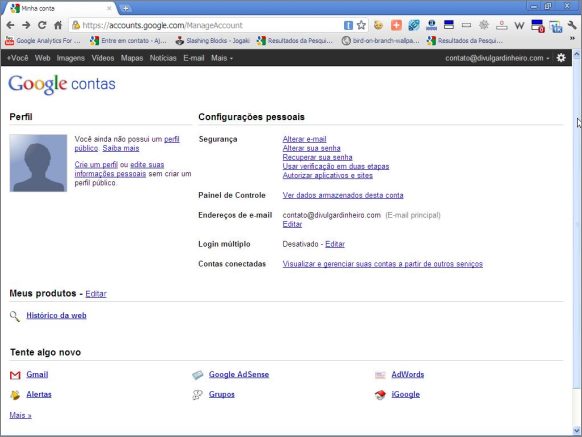Viewport: 582px width, 437px height.
Task: Open the bird-on-branch bookmark
Action: tap(381, 40)
